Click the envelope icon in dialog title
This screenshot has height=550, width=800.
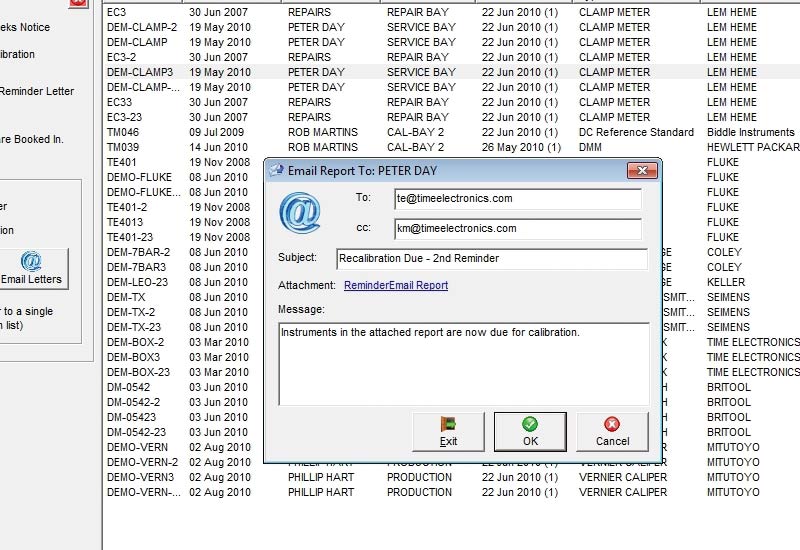click(x=276, y=171)
